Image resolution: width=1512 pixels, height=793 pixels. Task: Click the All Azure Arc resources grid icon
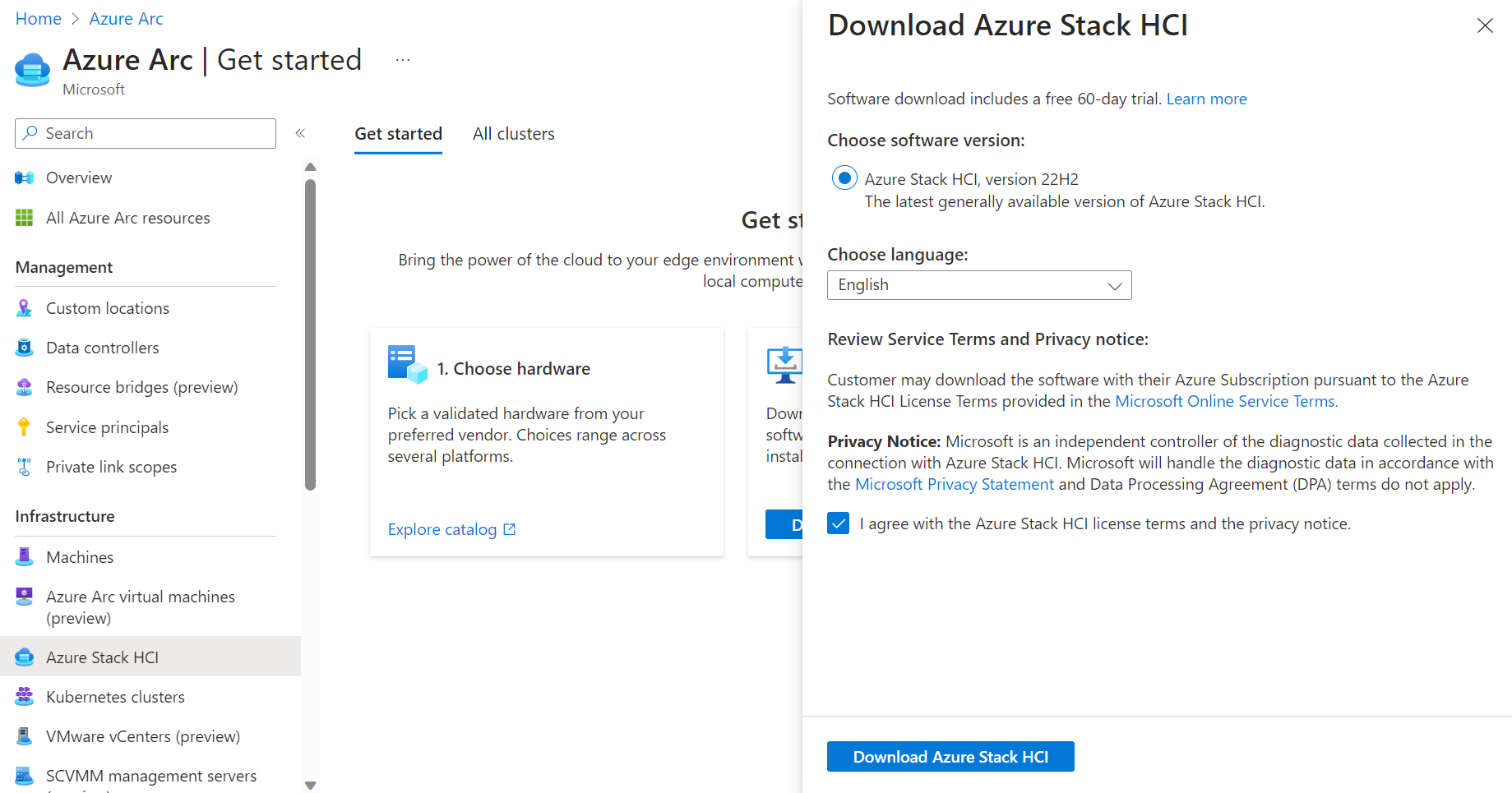tap(25, 218)
